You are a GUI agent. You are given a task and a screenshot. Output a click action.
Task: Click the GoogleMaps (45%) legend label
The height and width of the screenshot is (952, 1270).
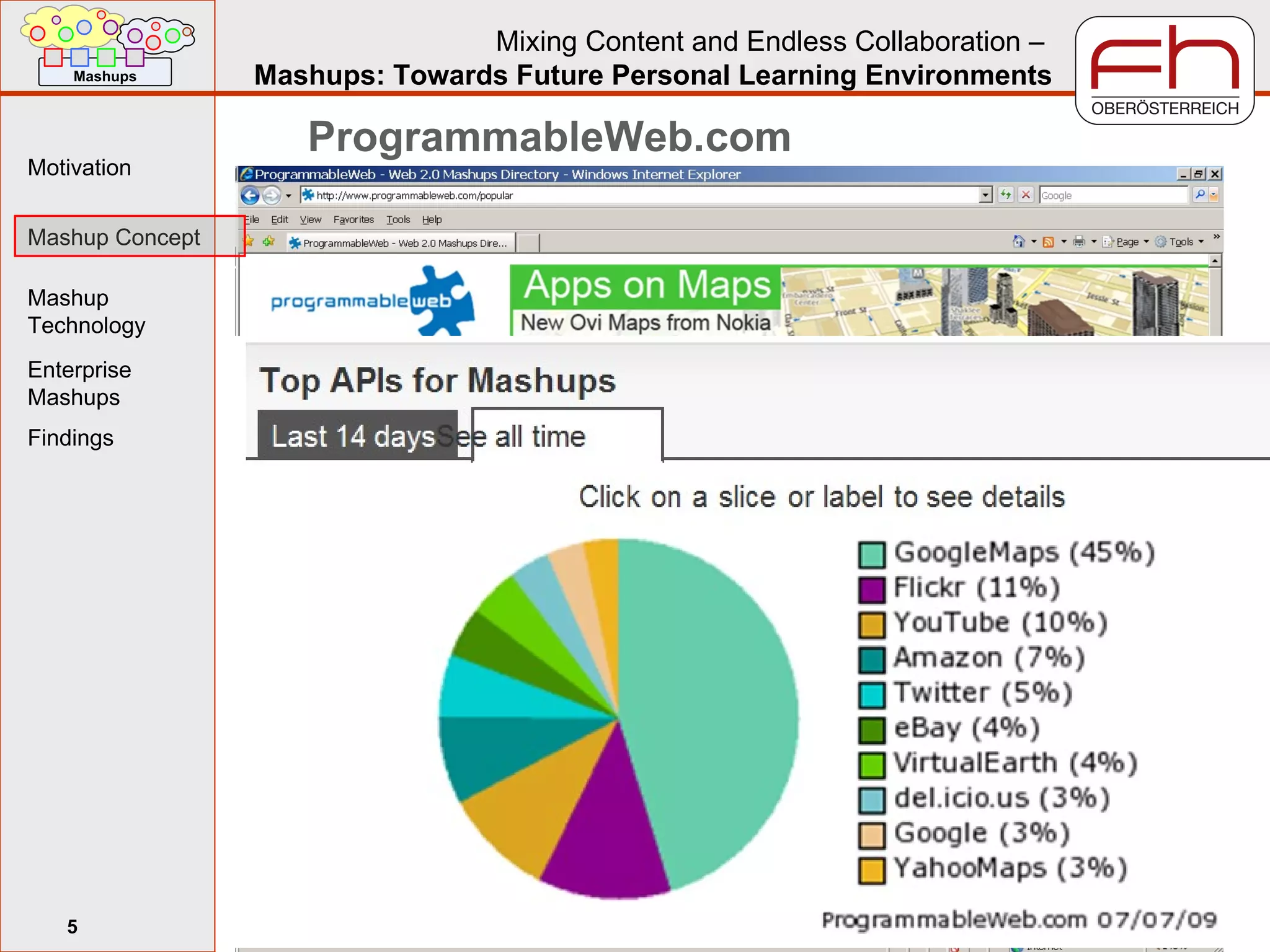click(1024, 552)
